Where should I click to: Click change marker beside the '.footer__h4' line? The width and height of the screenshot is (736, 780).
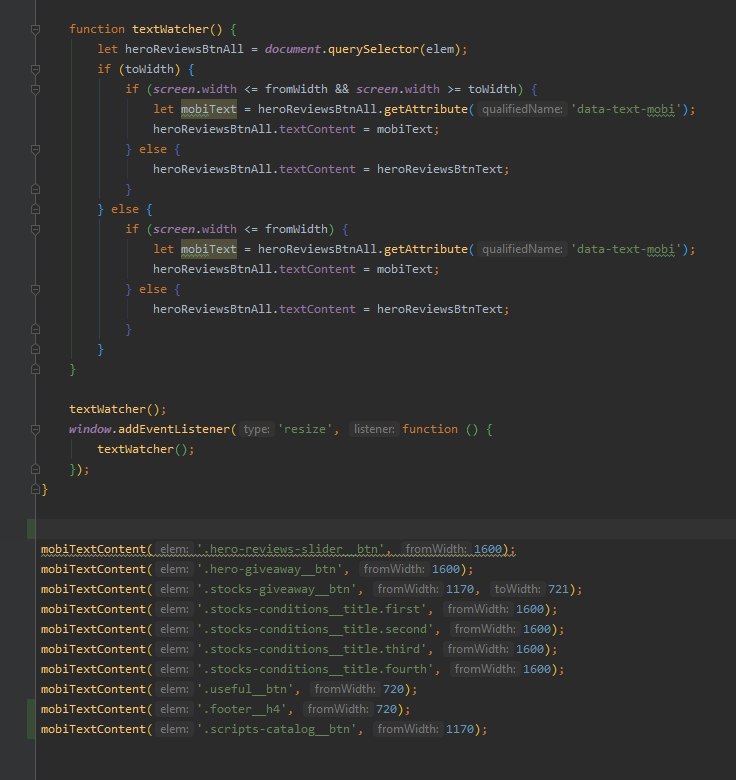coord(31,709)
